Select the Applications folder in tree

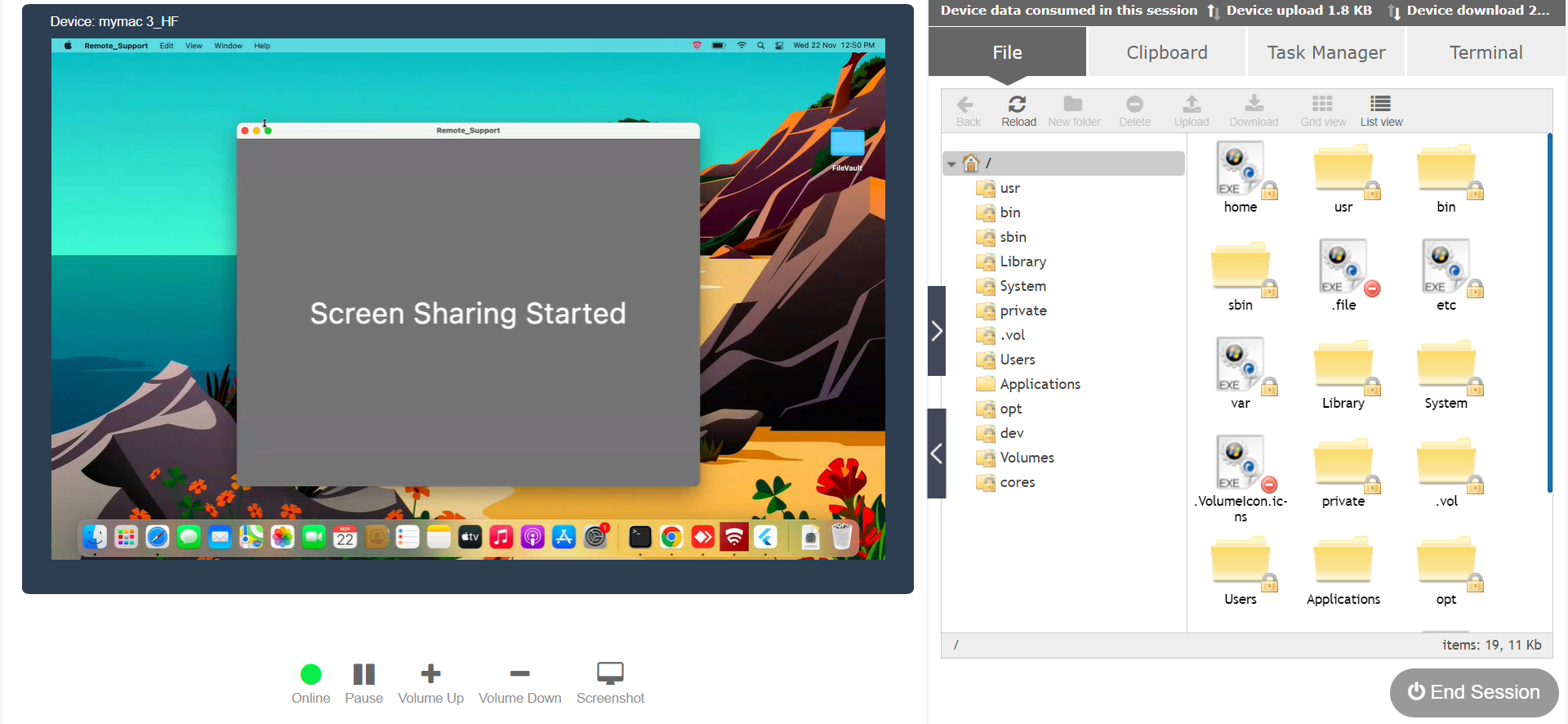coord(1040,384)
